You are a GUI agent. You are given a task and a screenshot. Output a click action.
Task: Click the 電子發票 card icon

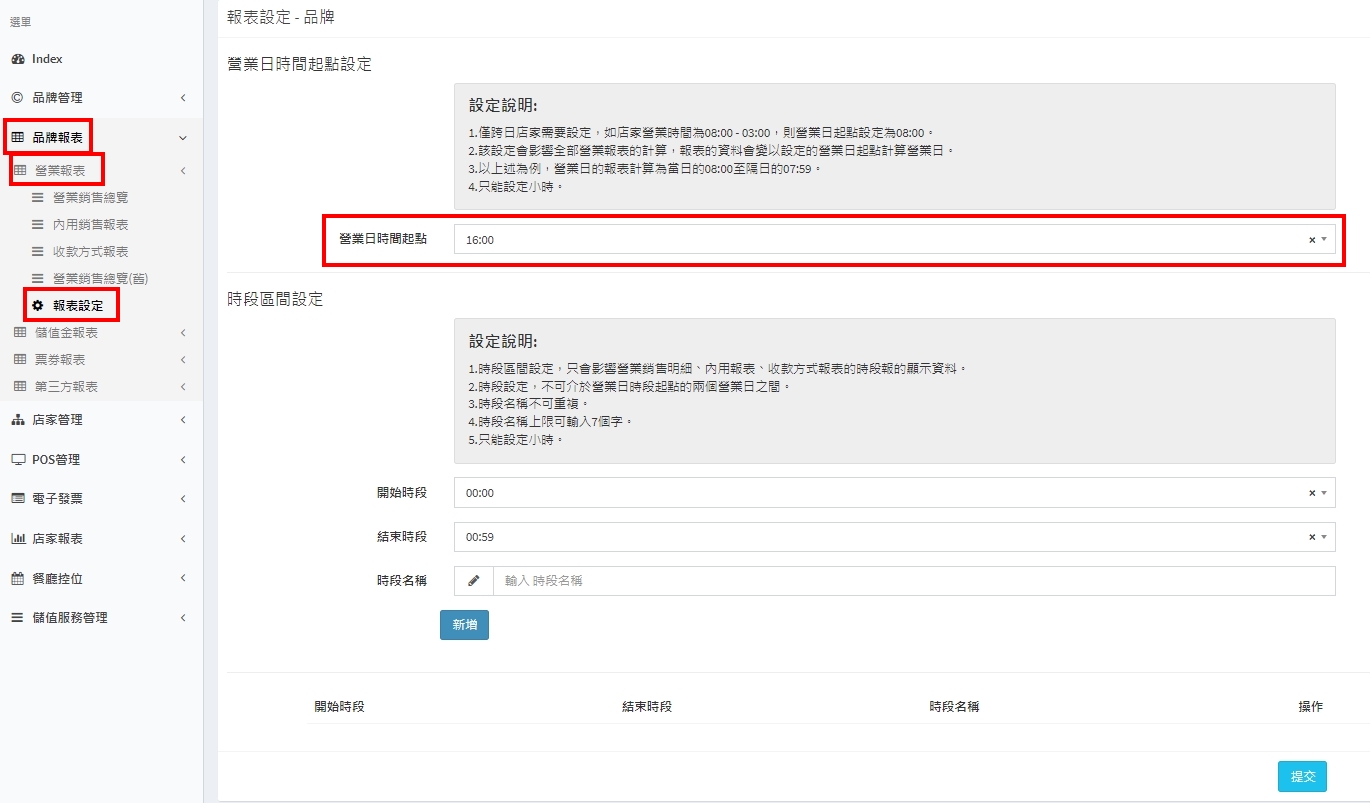[x=17, y=499]
